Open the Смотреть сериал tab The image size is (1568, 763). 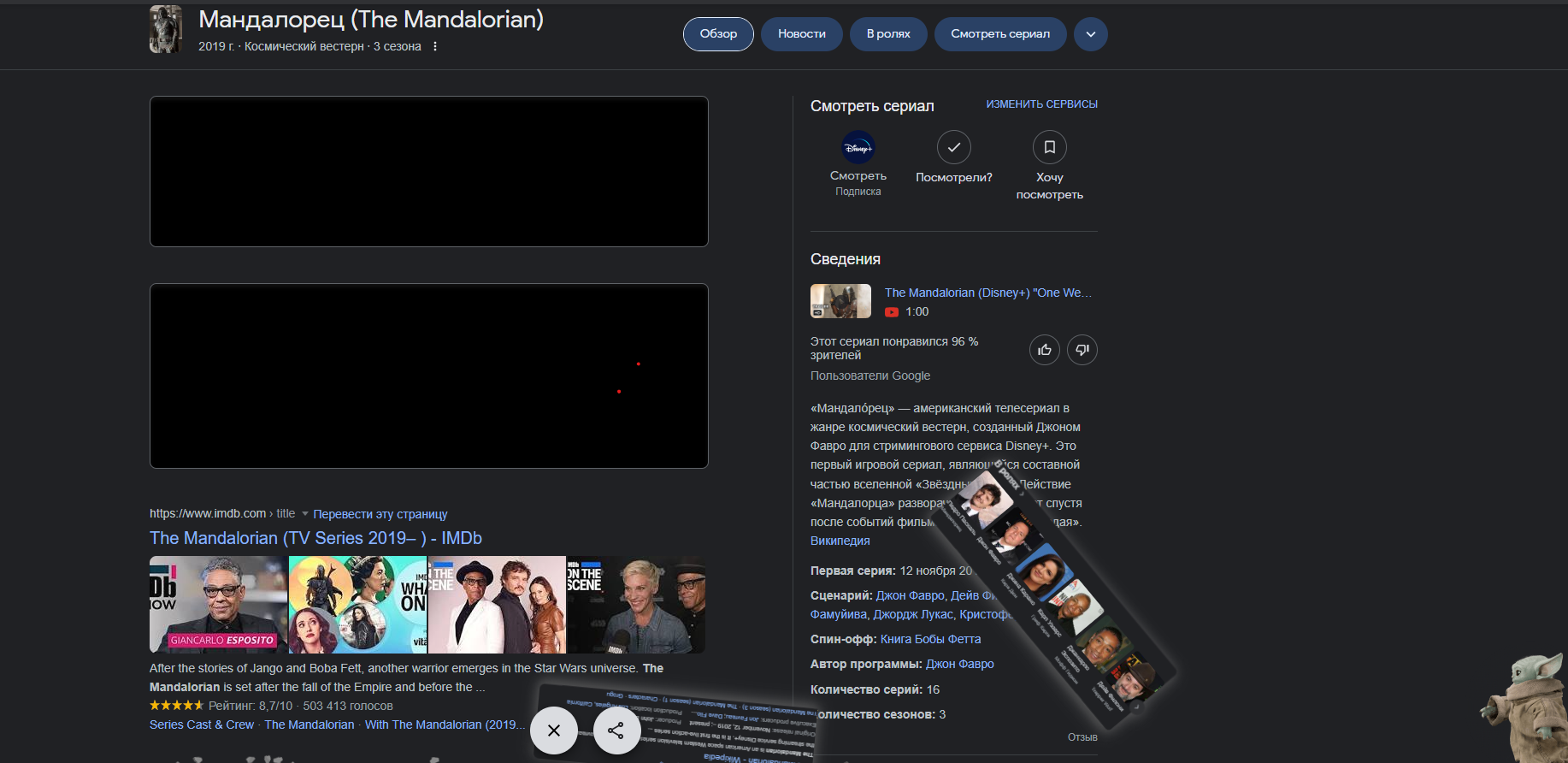(x=1000, y=34)
